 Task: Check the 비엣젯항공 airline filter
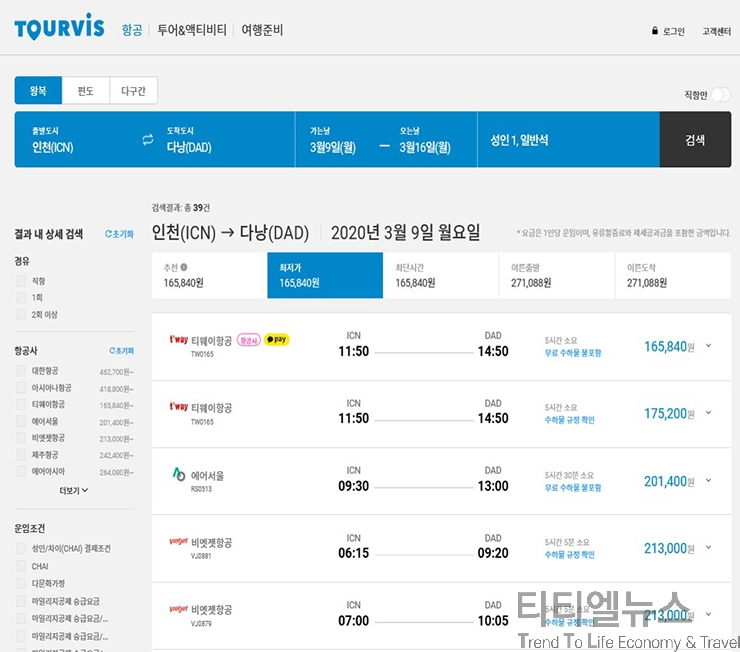tap(21, 438)
